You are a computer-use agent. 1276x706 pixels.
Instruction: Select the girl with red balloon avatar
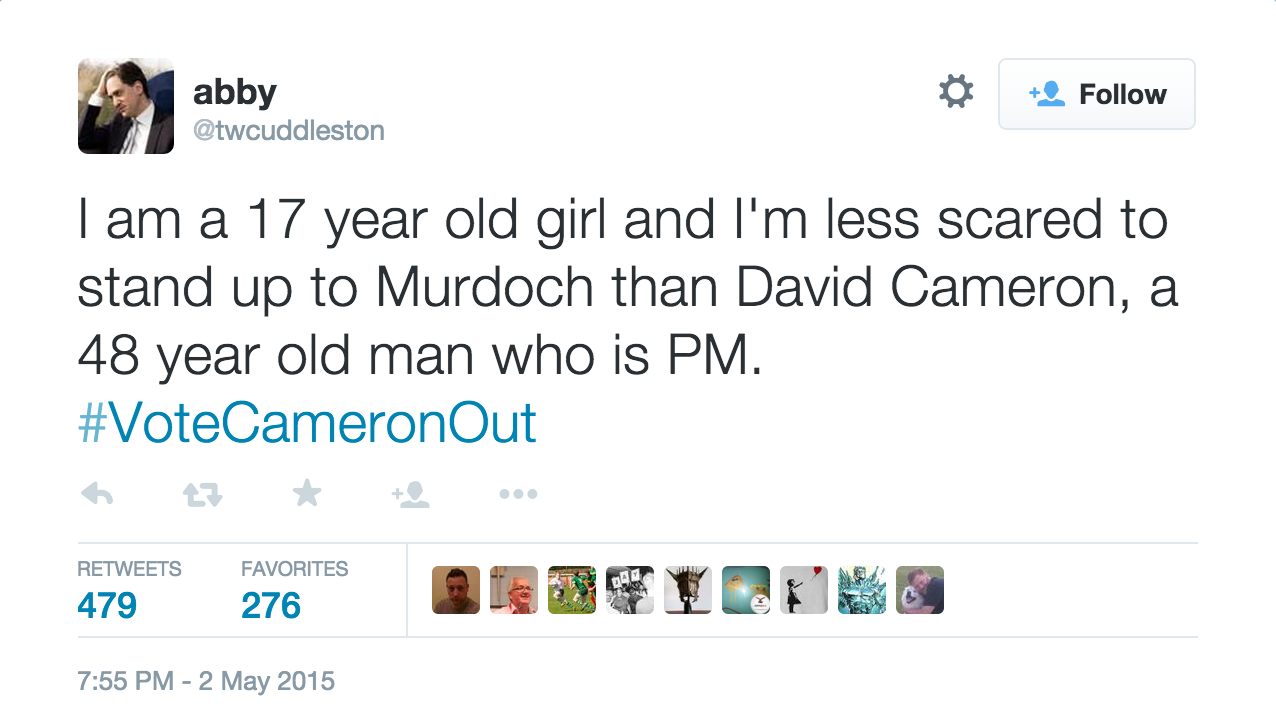(x=804, y=590)
